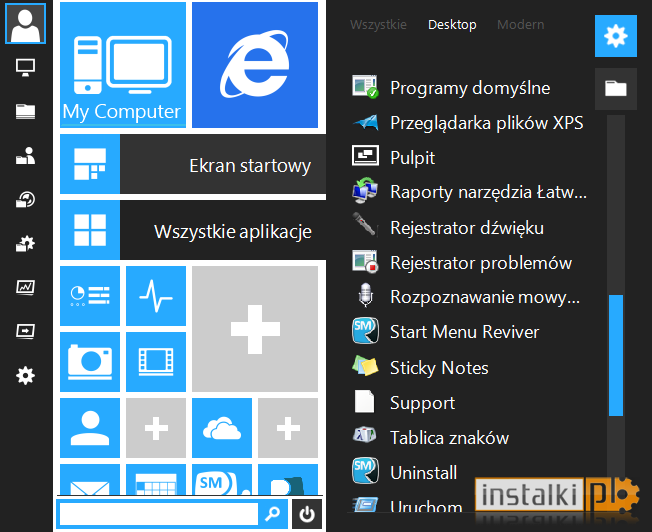Click the blue scrollbar thumb

[616, 355]
